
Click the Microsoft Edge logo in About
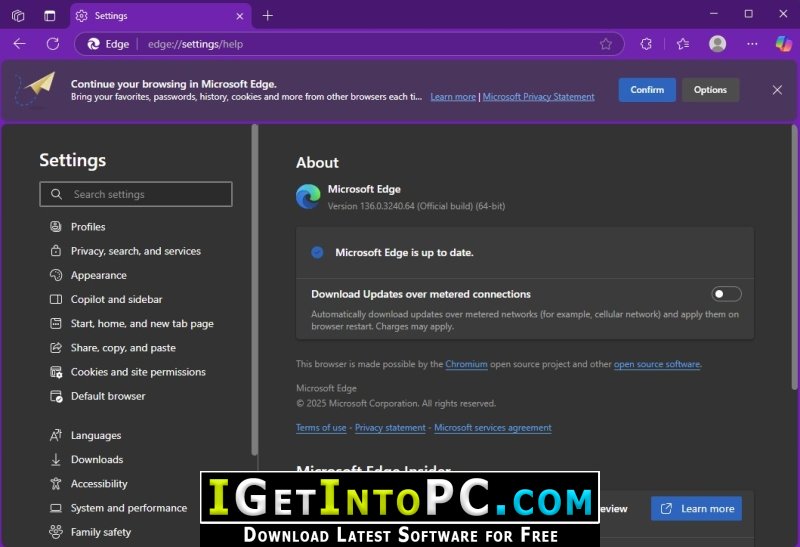[308, 196]
